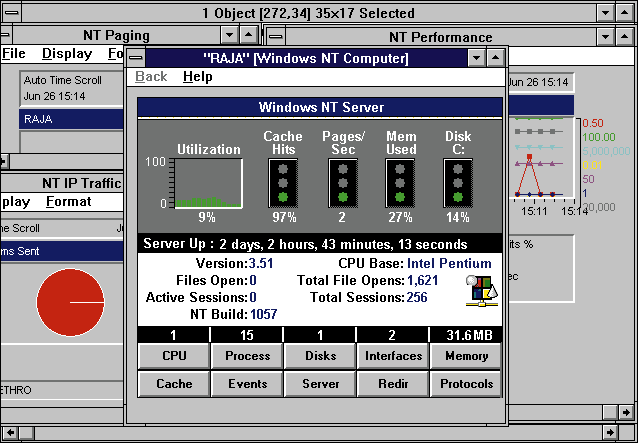Click the Server Up uptime status bar
Image resolution: width=638 pixels, height=443 pixels.
point(320,244)
